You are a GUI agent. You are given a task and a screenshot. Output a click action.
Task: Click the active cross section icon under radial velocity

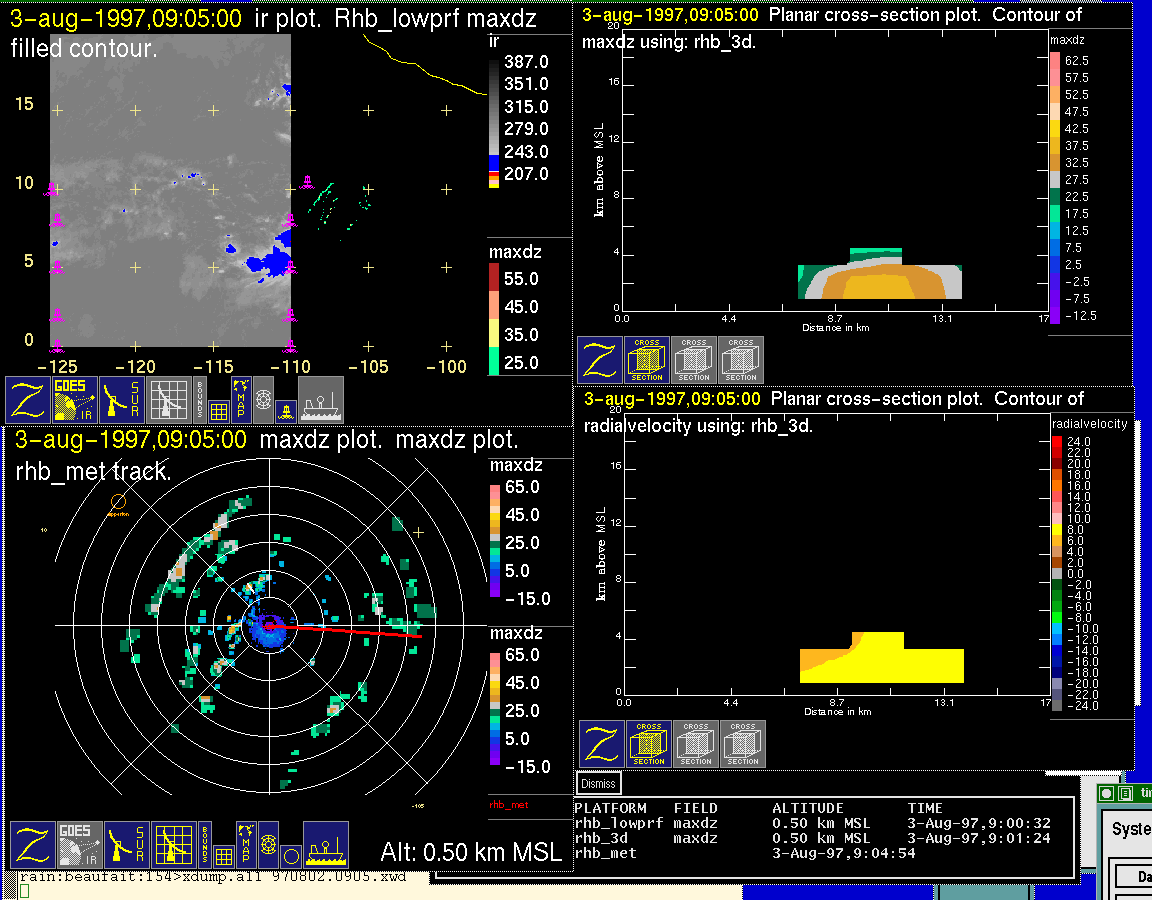click(649, 744)
